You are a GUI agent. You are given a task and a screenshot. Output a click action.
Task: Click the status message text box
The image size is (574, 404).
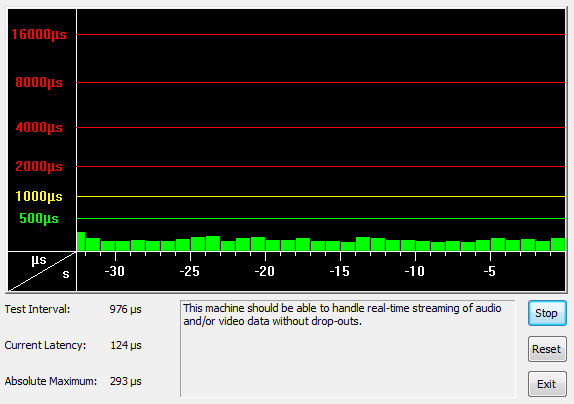pyautogui.click(x=347, y=349)
